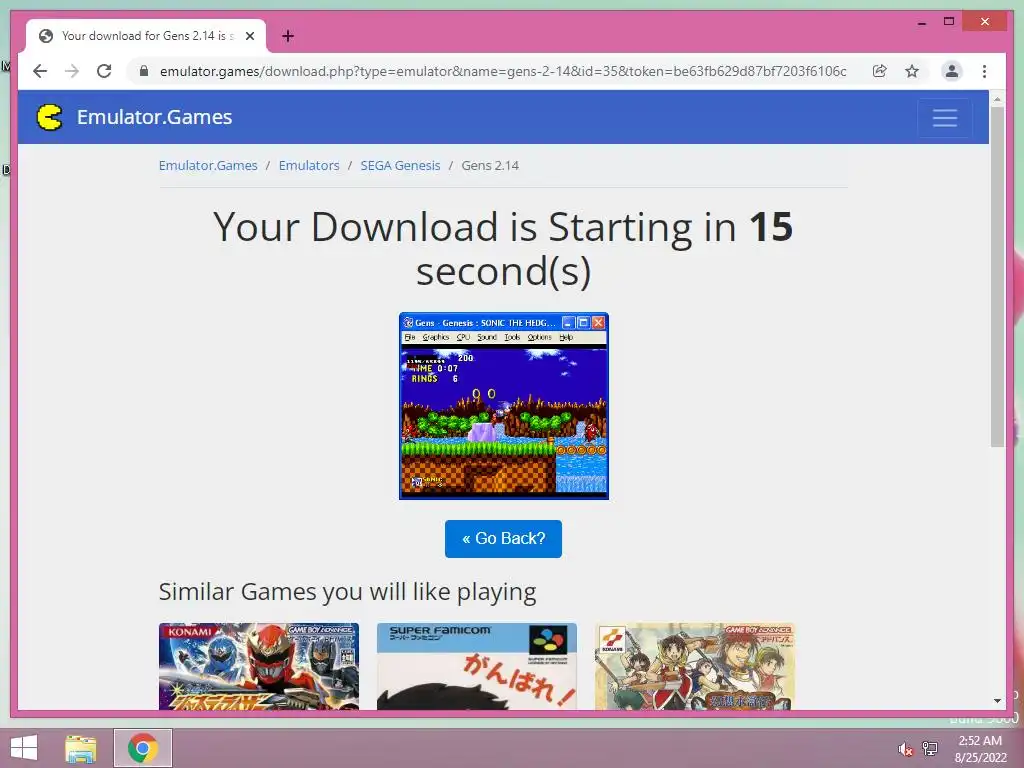
Task: Open the Konami anime warriors game thumbnail
Action: pyautogui.click(x=695, y=666)
